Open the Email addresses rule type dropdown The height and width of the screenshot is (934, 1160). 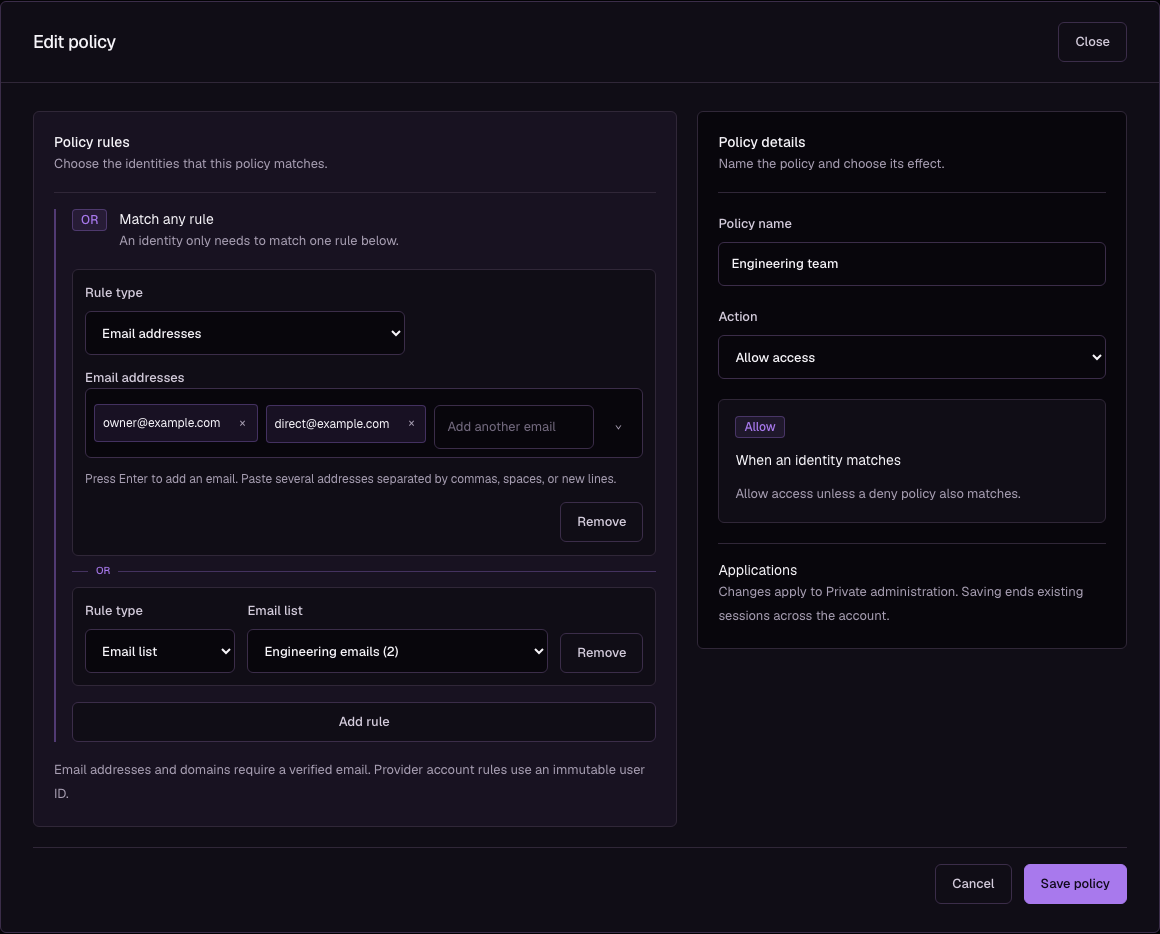pyautogui.click(x=245, y=334)
